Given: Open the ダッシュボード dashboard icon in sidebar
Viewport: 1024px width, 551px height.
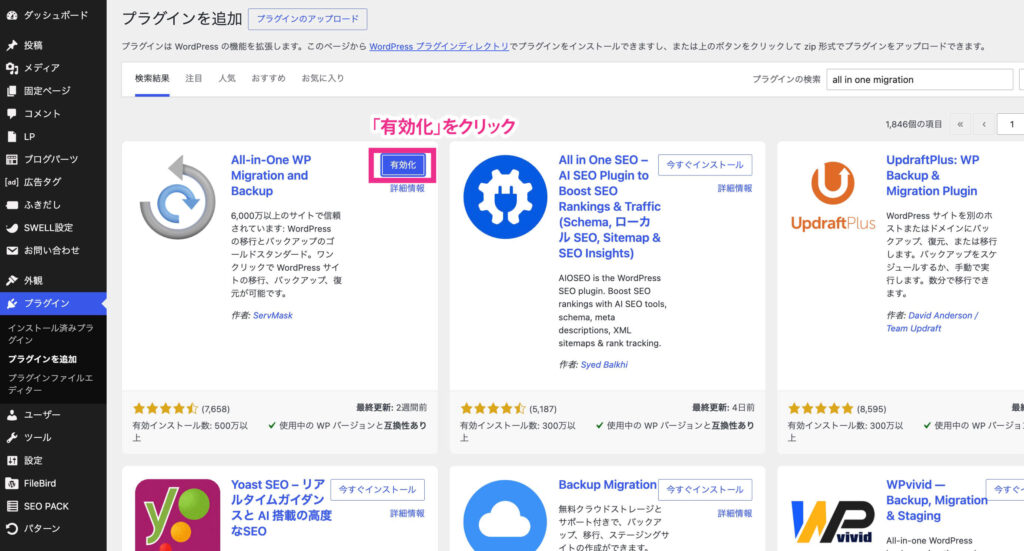Looking at the screenshot, I should [x=12, y=15].
